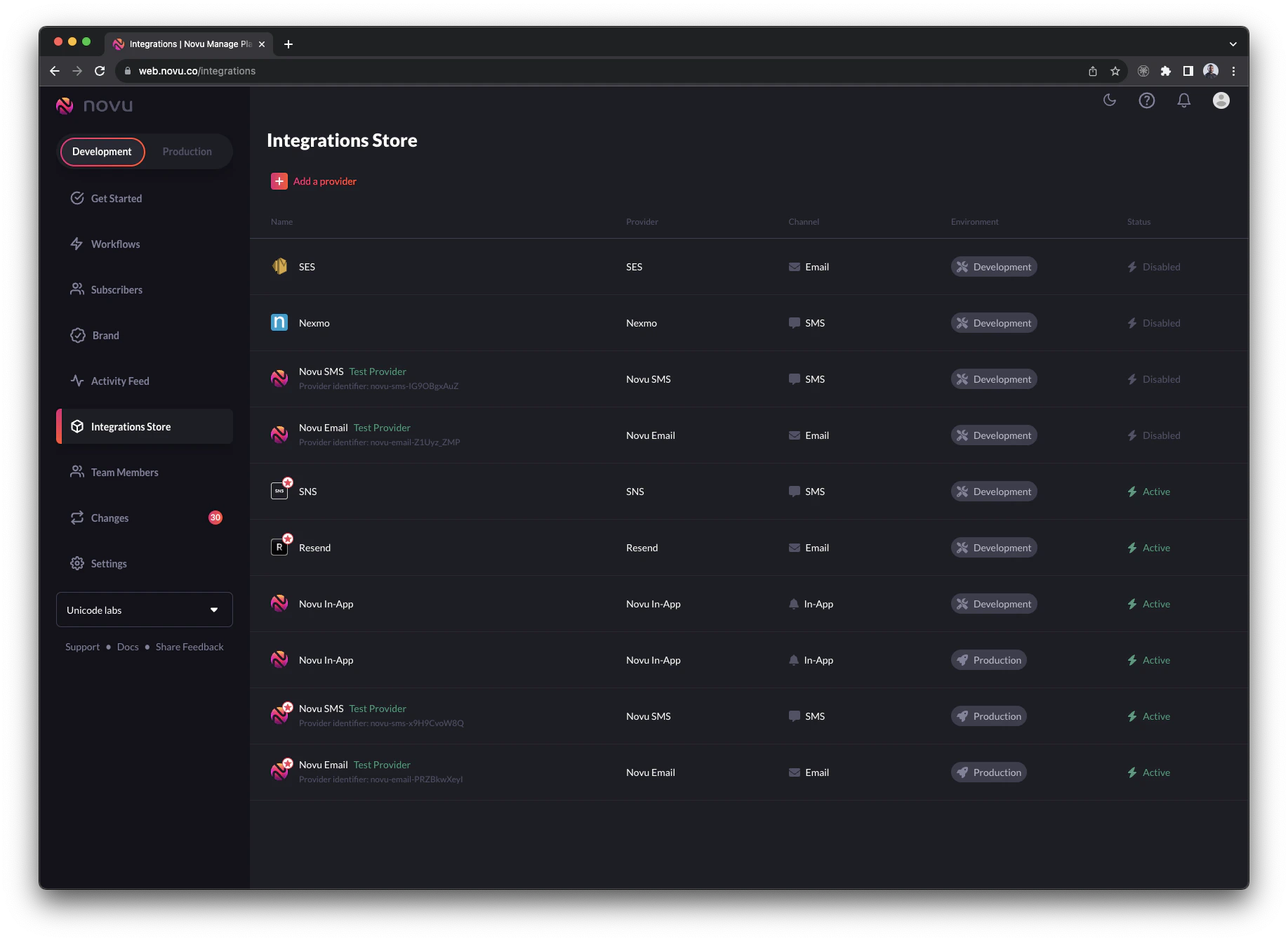Open the user profile avatar
The image size is (1288, 941).
pyautogui.click(x=1221, y=100)
